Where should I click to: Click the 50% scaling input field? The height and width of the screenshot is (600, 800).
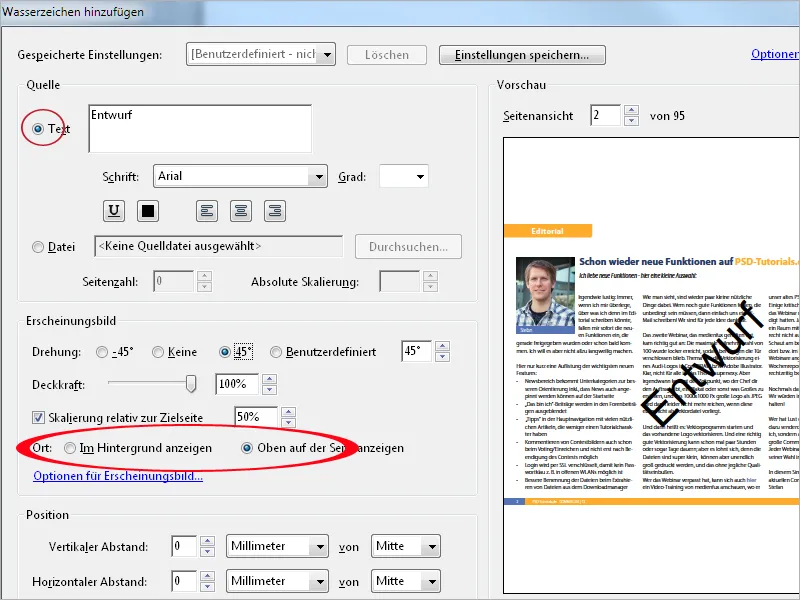tap(256, 417)
